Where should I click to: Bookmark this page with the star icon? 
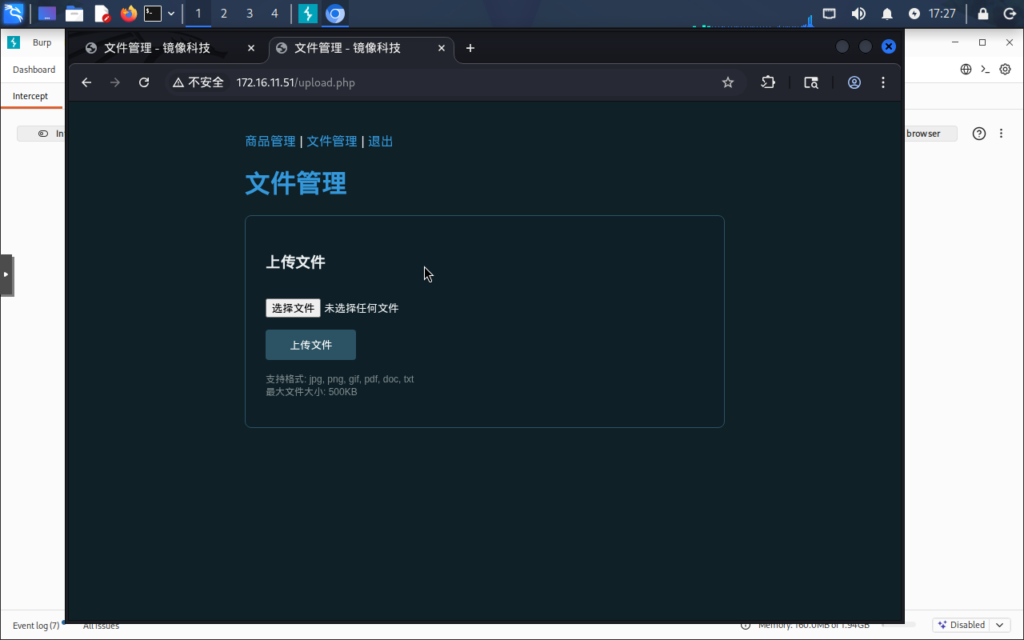click(728, 83)
